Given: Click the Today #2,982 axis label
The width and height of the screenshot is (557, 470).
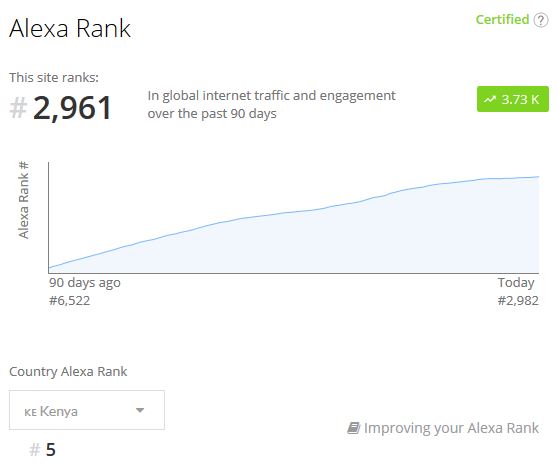Looking at the screenshot, I should coord(518,292).
